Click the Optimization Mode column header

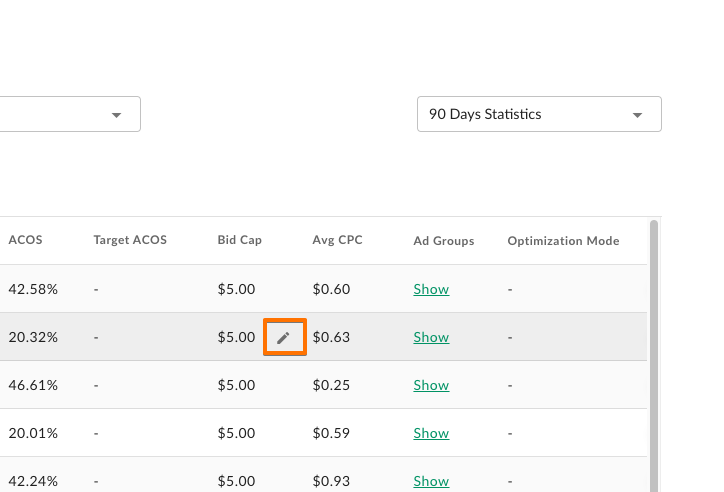[x=563, y=241]
